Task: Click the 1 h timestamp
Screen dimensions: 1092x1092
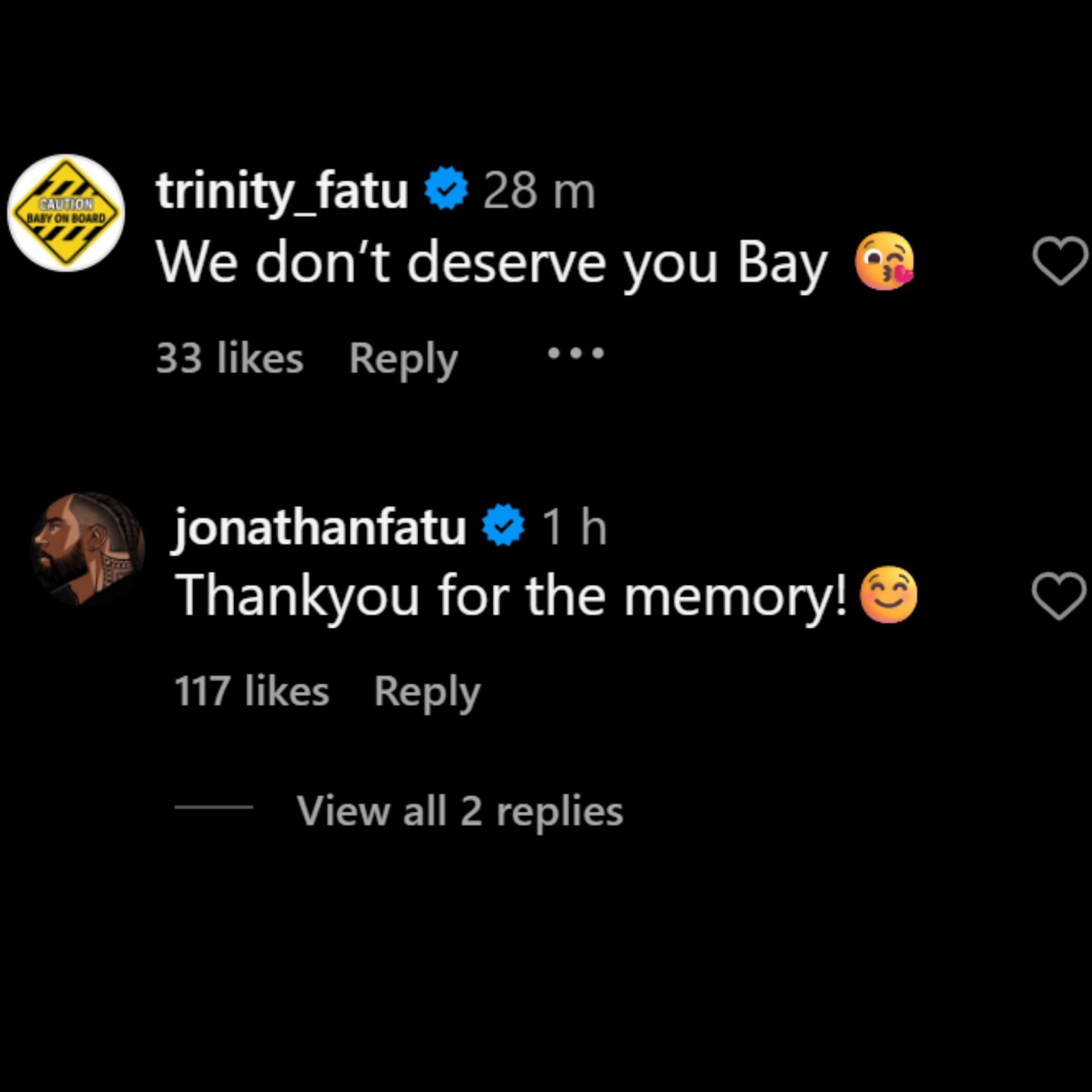Action: [x=574, y=527]
